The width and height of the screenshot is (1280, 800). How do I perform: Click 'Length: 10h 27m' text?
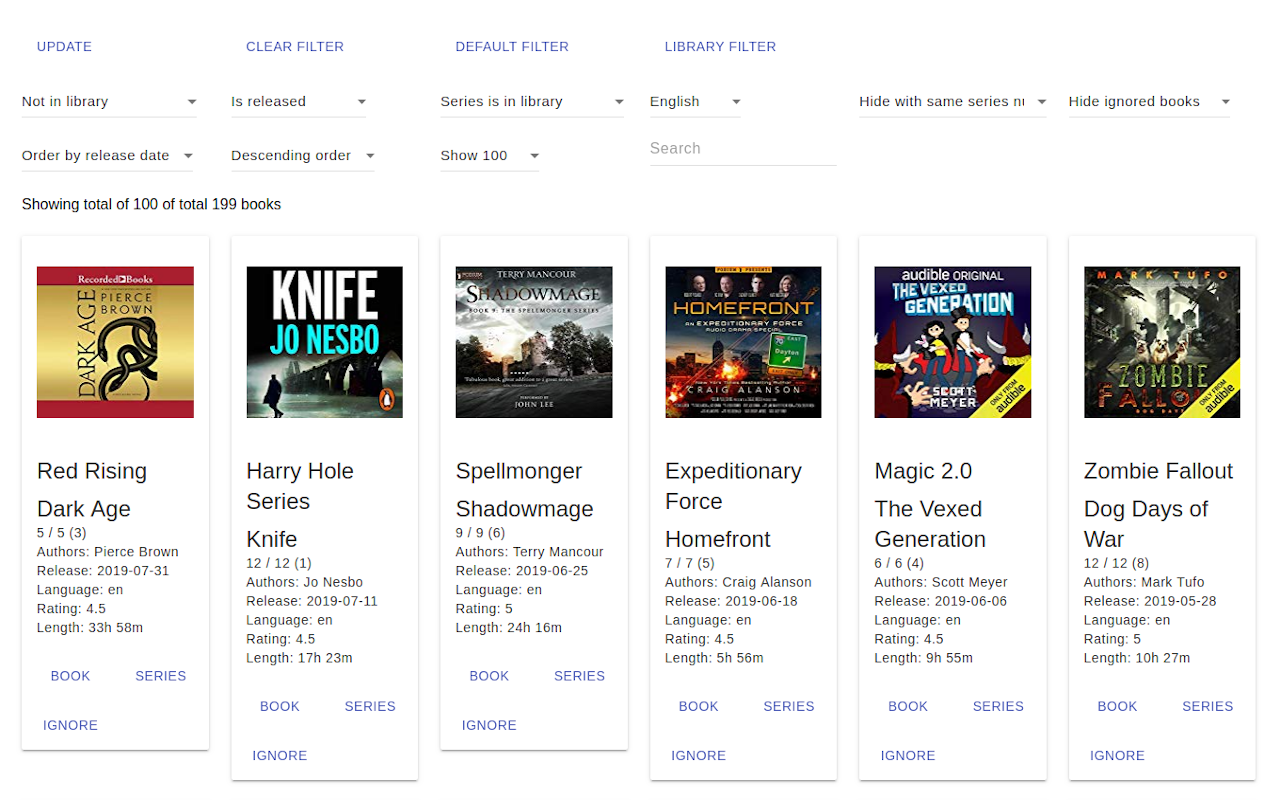(1137, 658)
